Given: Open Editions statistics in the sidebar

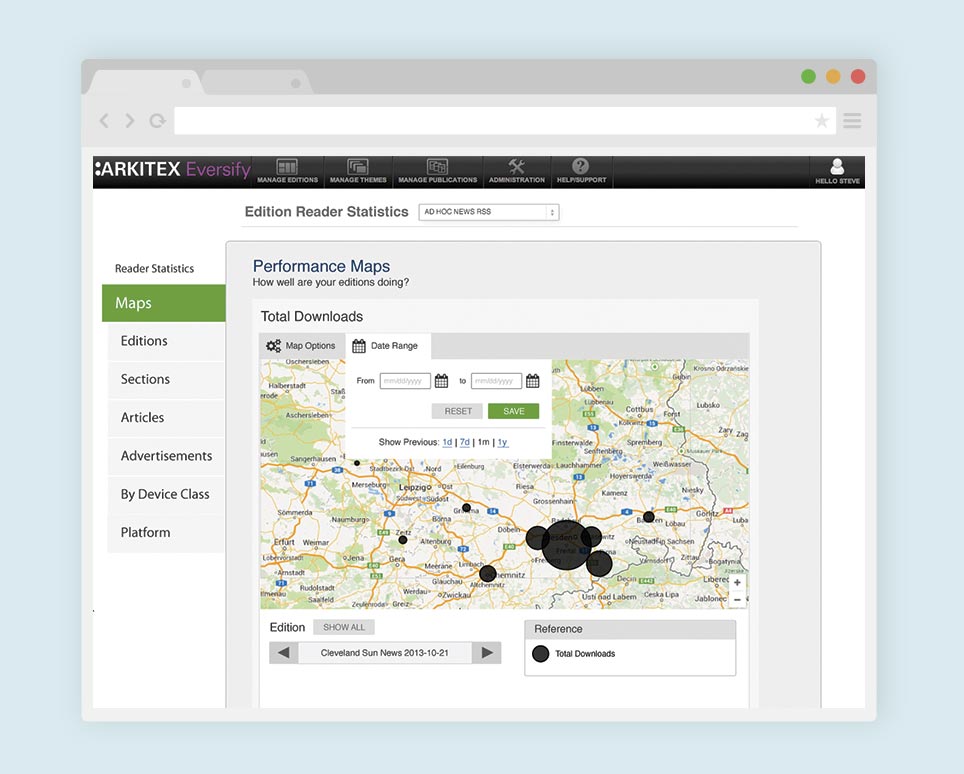Looking at the screenshot, I should pos(166,341).
